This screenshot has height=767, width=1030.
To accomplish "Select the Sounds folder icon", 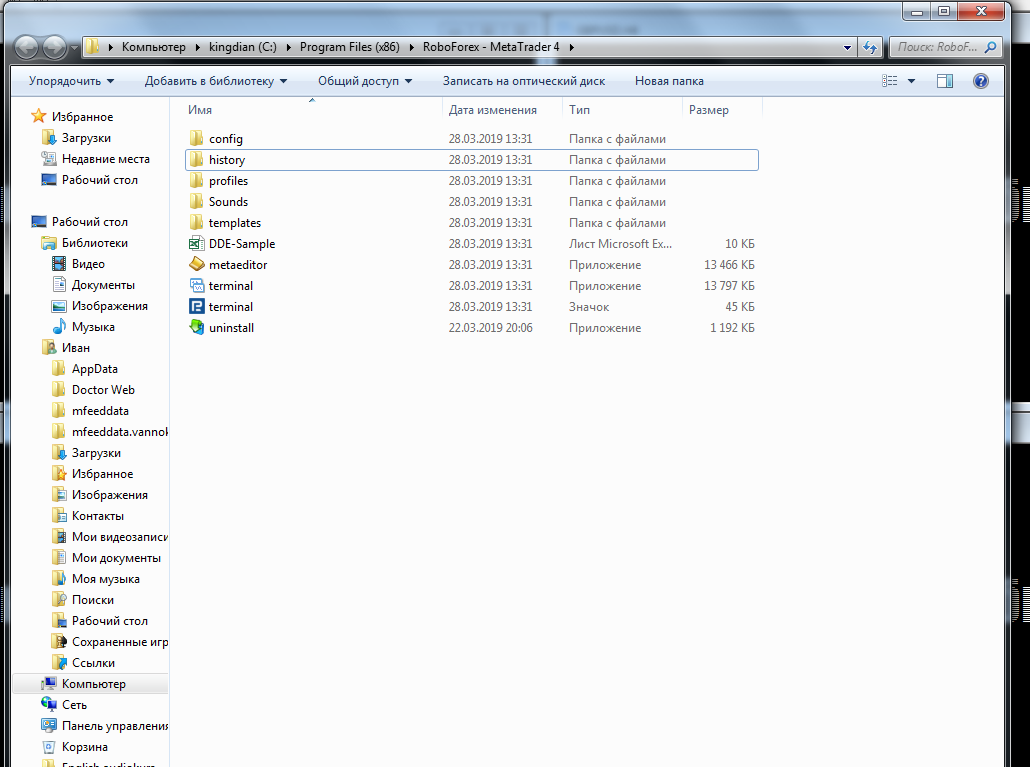I will 196,202.
